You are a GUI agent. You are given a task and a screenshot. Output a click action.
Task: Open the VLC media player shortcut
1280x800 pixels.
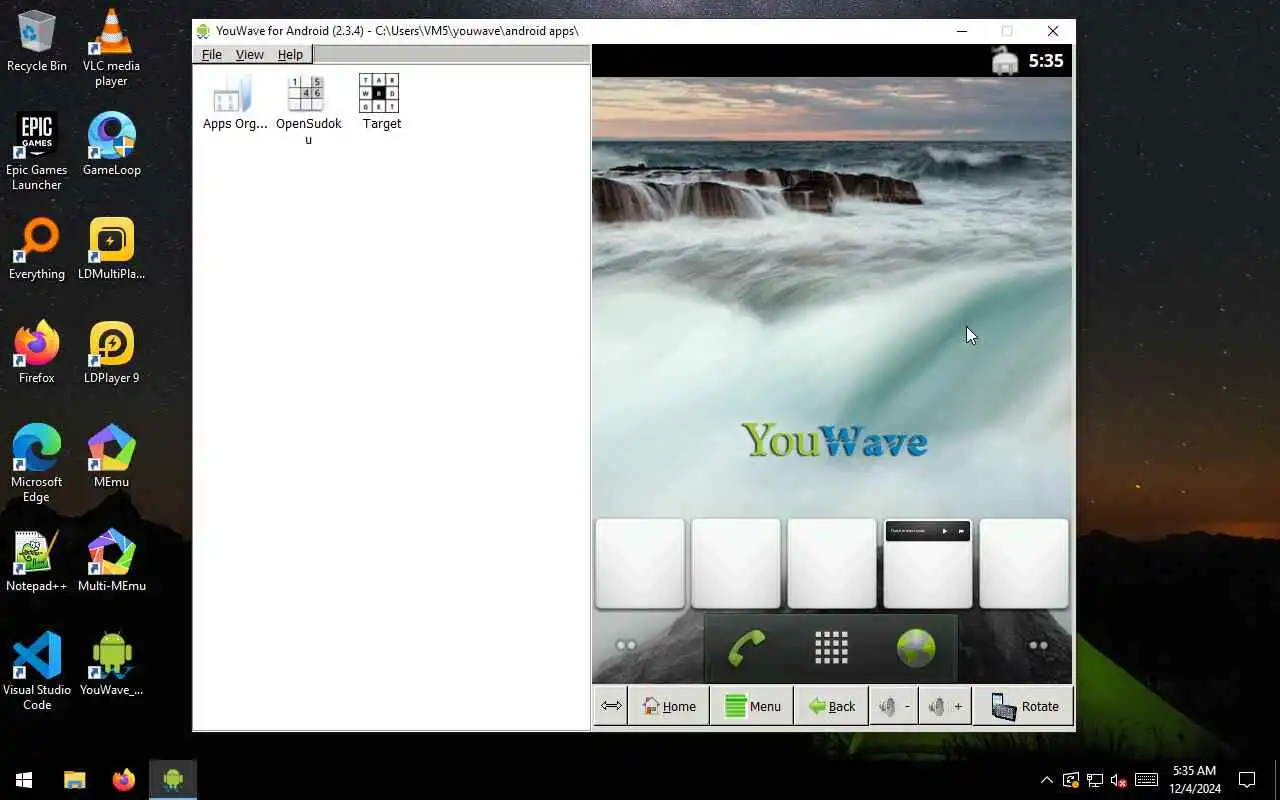(x=111, y=48)
